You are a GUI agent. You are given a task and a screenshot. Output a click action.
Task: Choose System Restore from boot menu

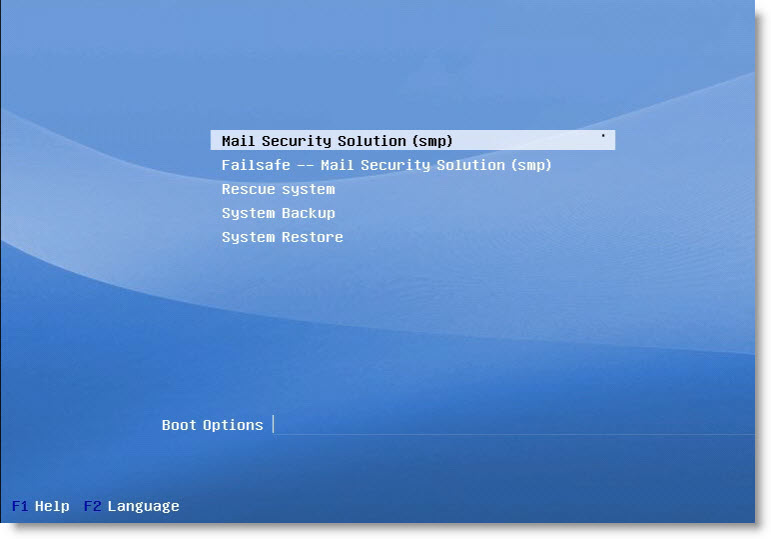pos(282,237)
